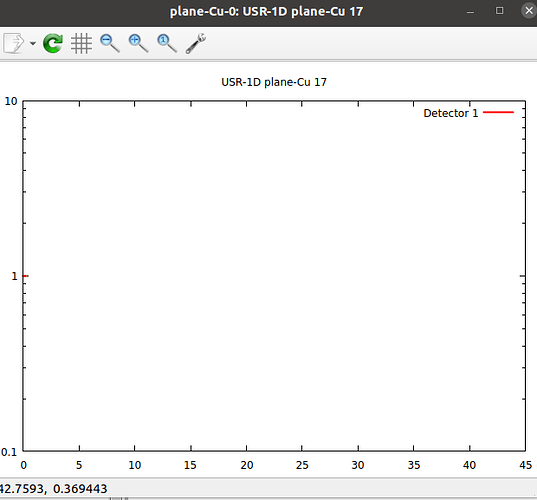
Task: Click the window title bar text
Action: (266, 12)
